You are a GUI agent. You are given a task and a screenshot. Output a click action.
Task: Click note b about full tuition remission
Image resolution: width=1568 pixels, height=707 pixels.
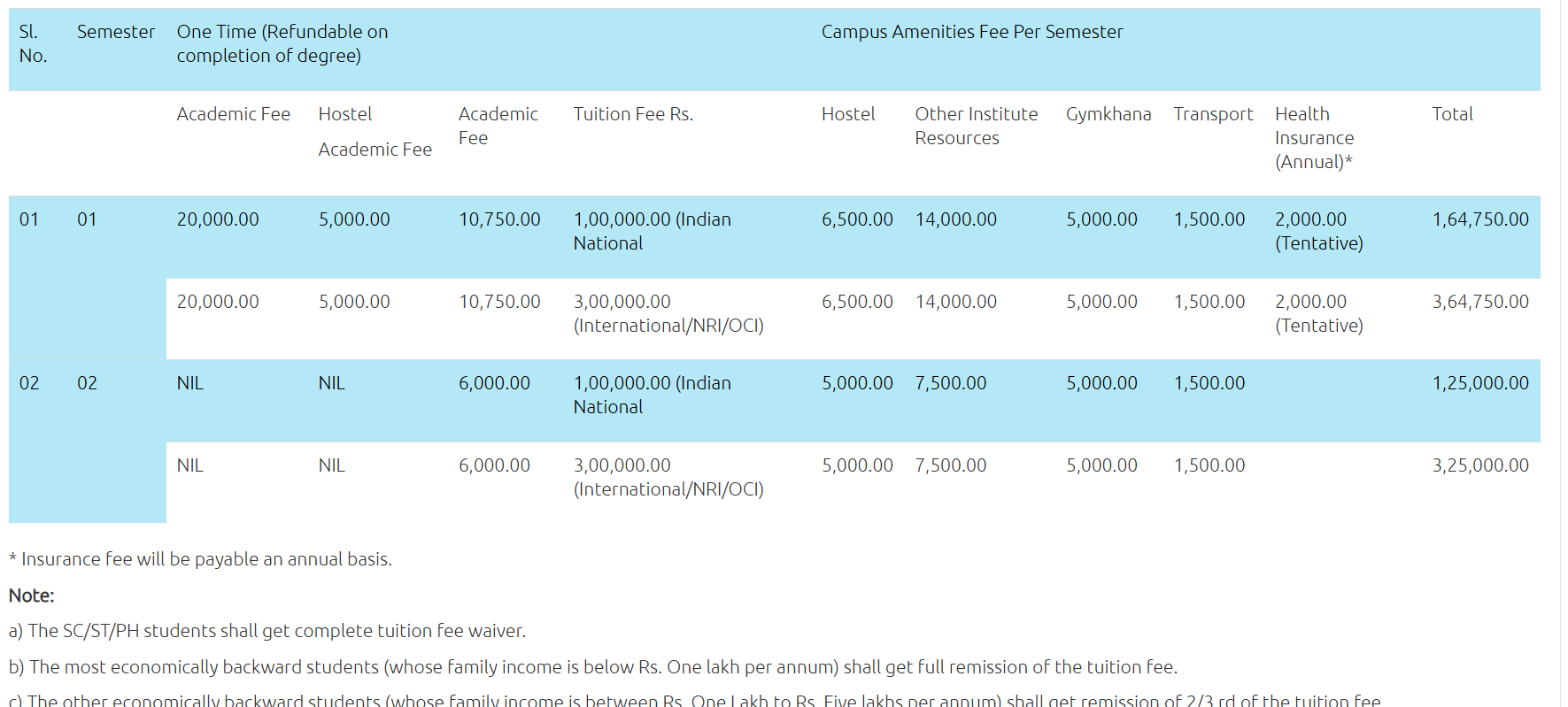tap(593, 667)
